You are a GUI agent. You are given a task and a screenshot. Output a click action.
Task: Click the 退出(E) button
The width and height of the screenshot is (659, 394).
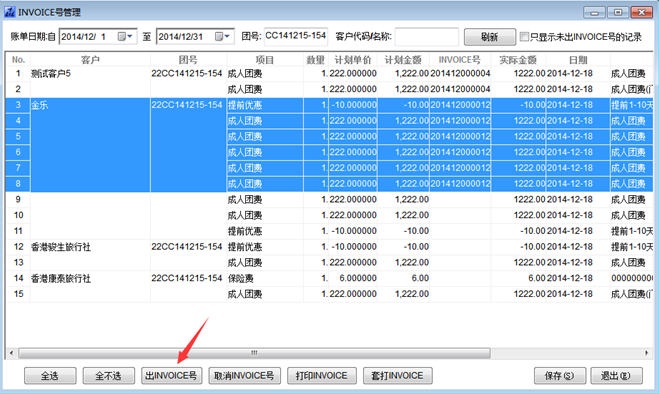tap(616, 375)
